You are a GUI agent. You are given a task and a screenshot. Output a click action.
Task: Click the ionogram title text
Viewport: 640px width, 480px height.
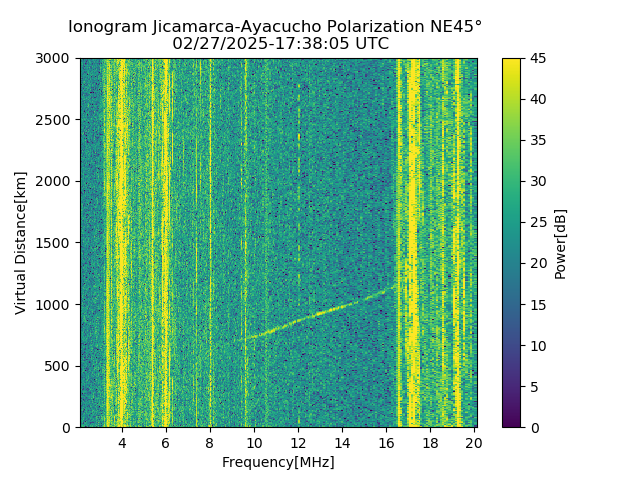coord(275,27)
